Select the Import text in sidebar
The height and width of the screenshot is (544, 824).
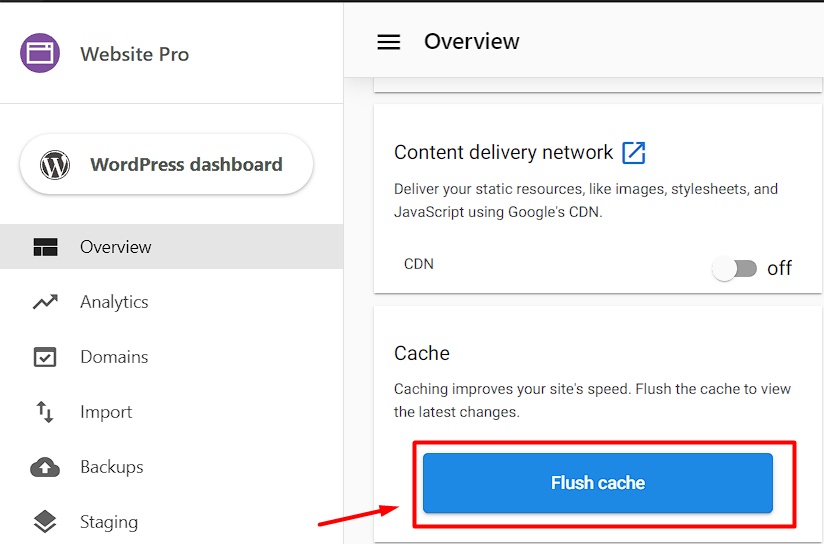pyautogui.click(x=106, y=412)
